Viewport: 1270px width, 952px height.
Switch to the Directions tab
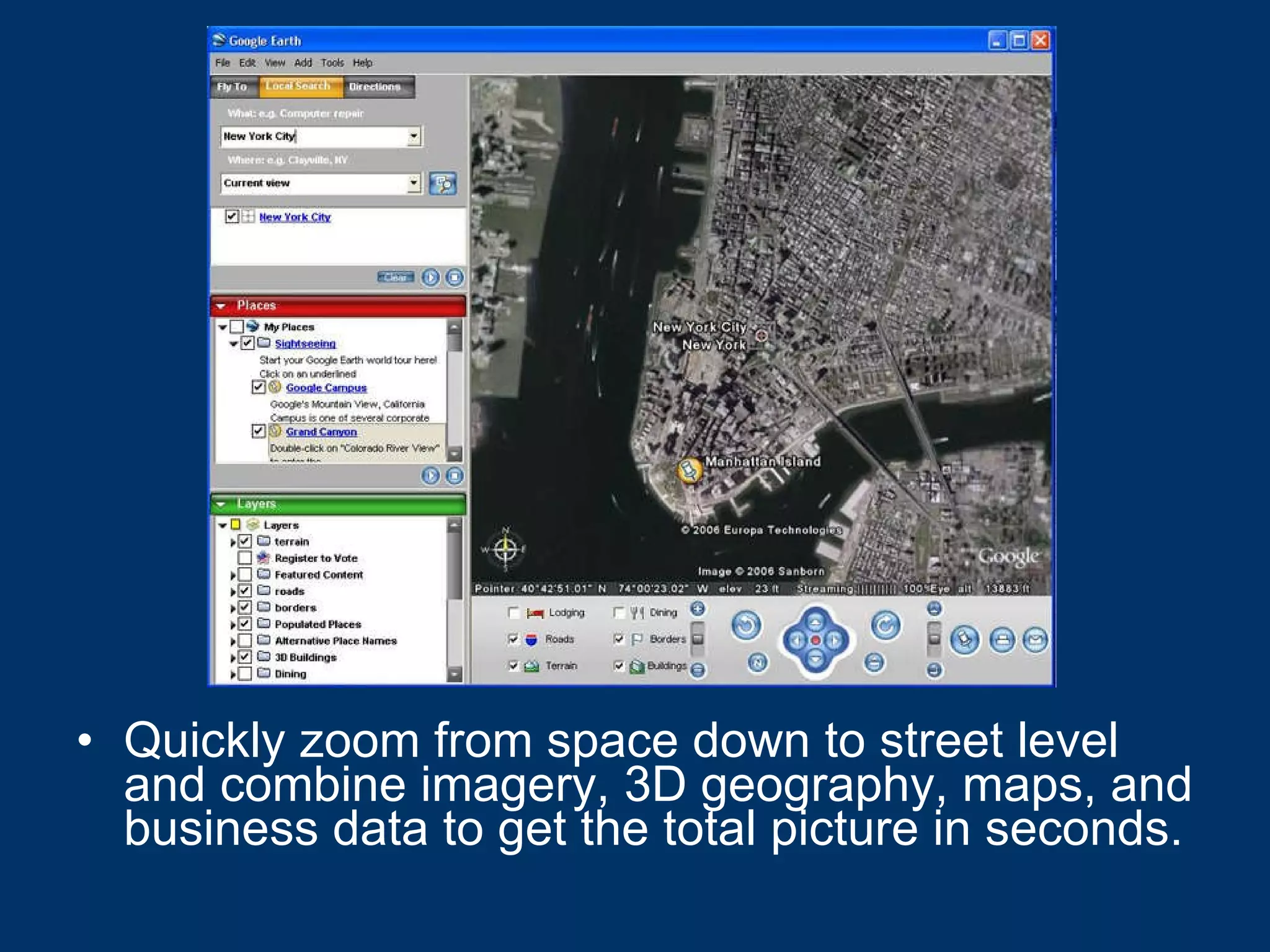pos(378,87)
